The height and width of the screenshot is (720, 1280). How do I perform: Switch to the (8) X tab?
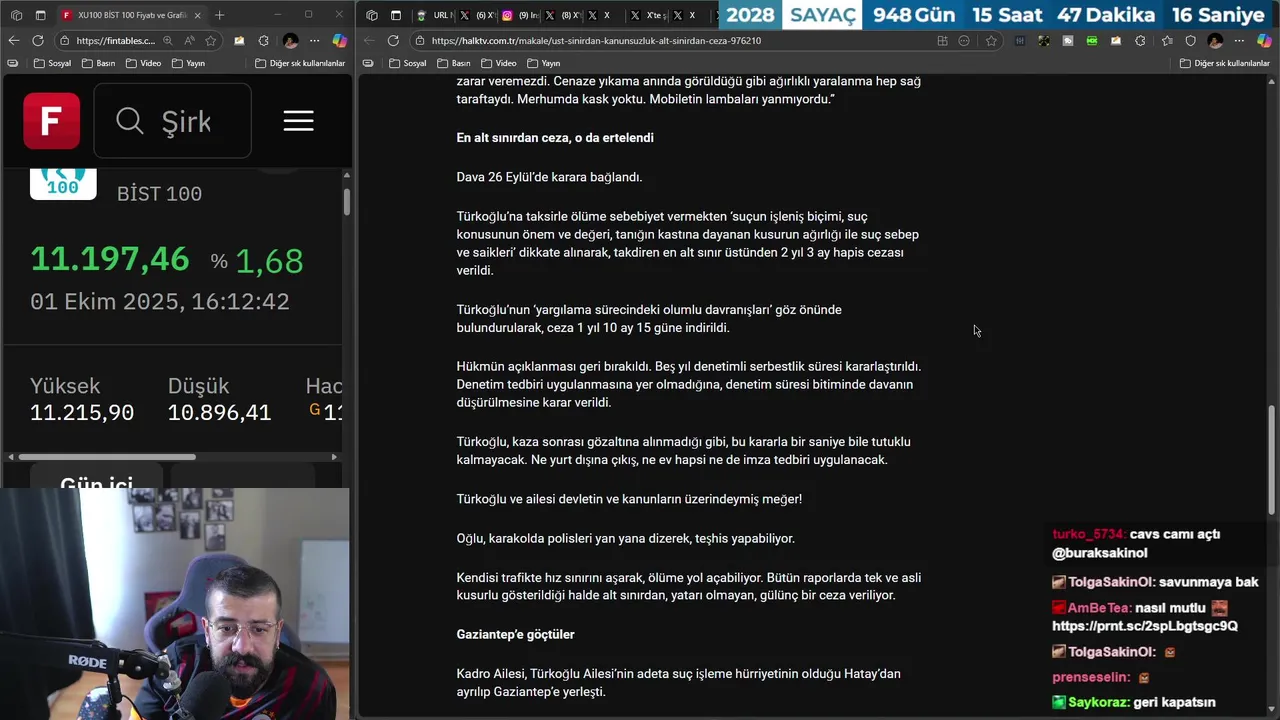563,15
